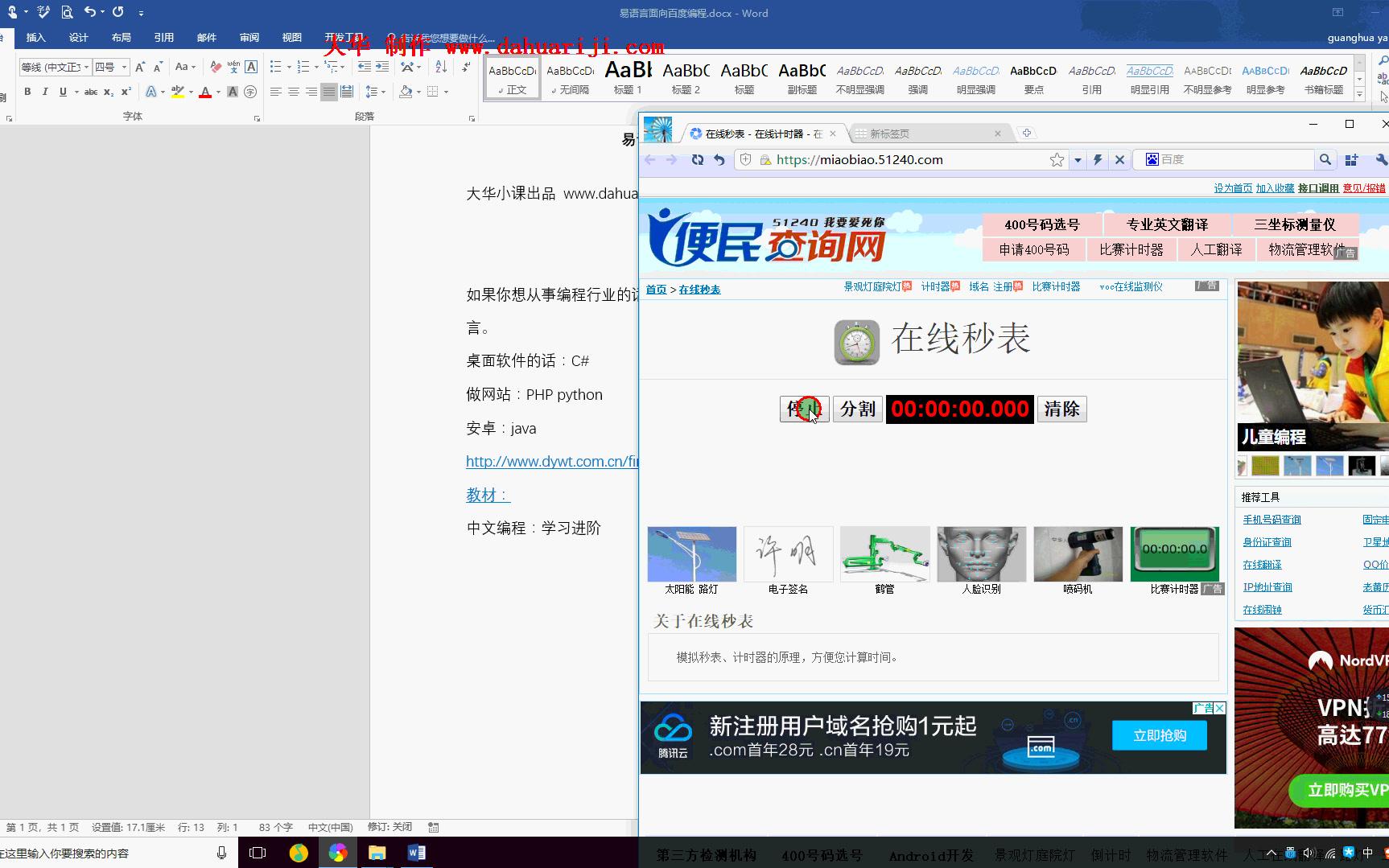Image resolution: width=1389 pixels, height=868 pixels.
Task: Open browser extensions grid icon
Action: coord(1351,159)
